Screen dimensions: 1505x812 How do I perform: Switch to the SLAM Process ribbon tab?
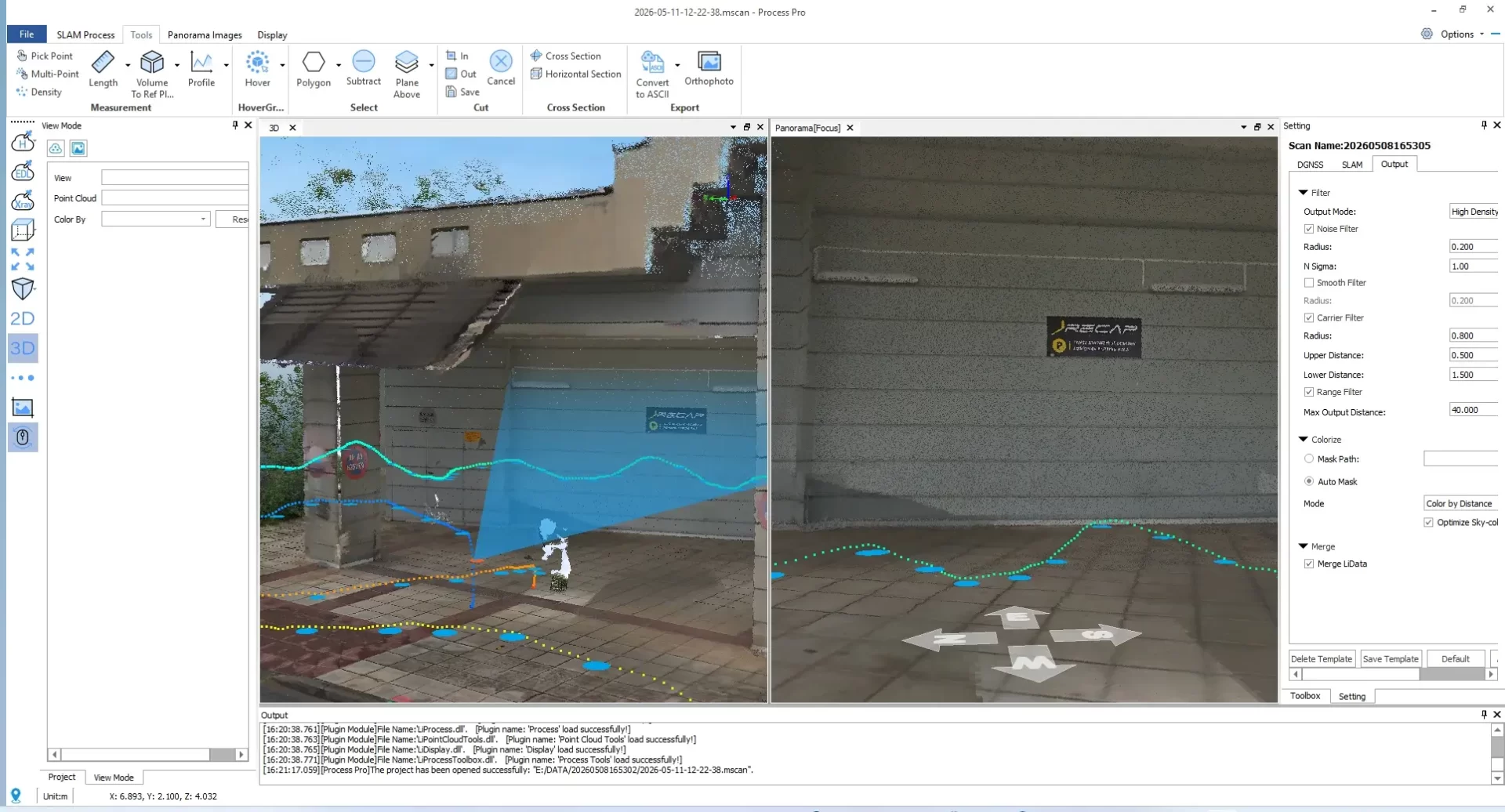[85, 34]
